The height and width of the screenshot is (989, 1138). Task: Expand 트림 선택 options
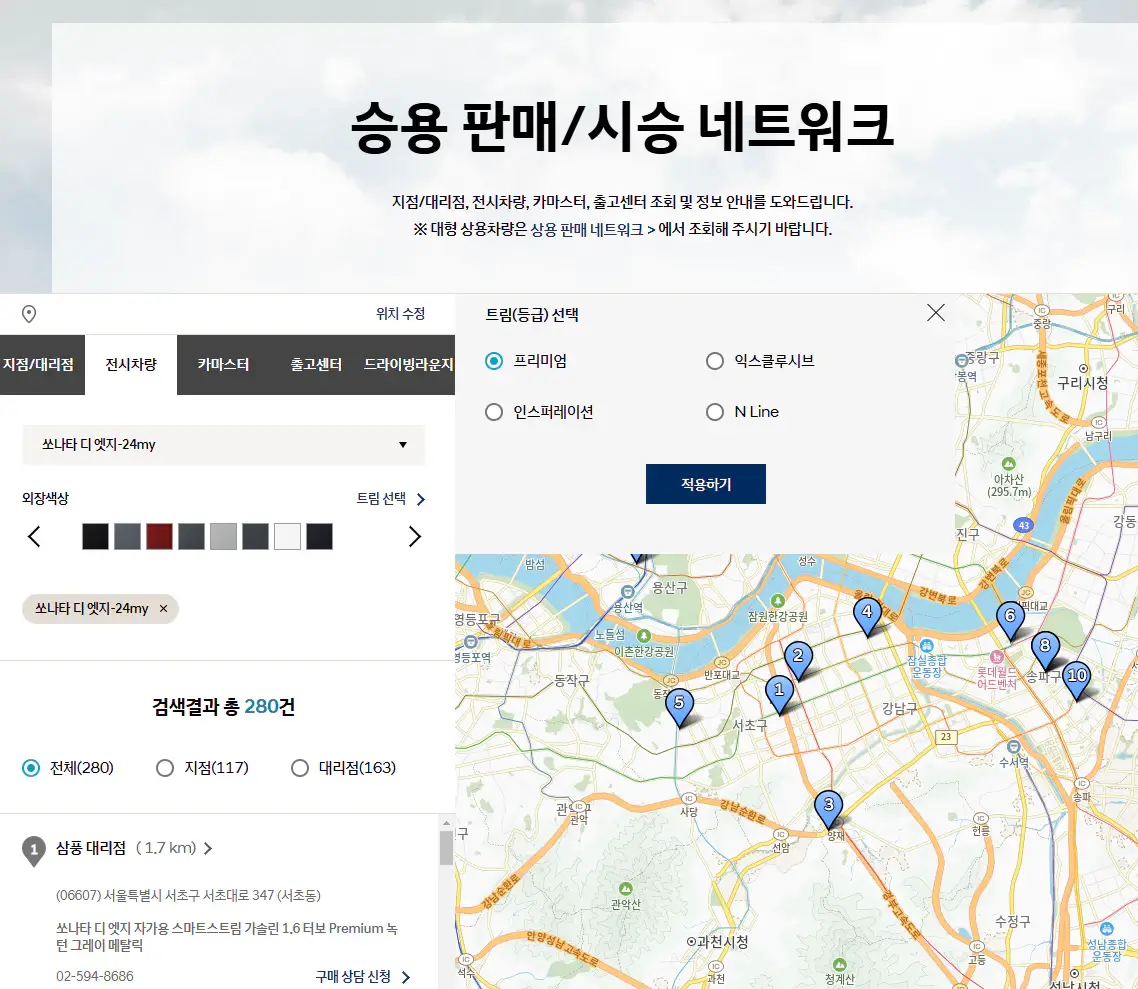point(390,498)
